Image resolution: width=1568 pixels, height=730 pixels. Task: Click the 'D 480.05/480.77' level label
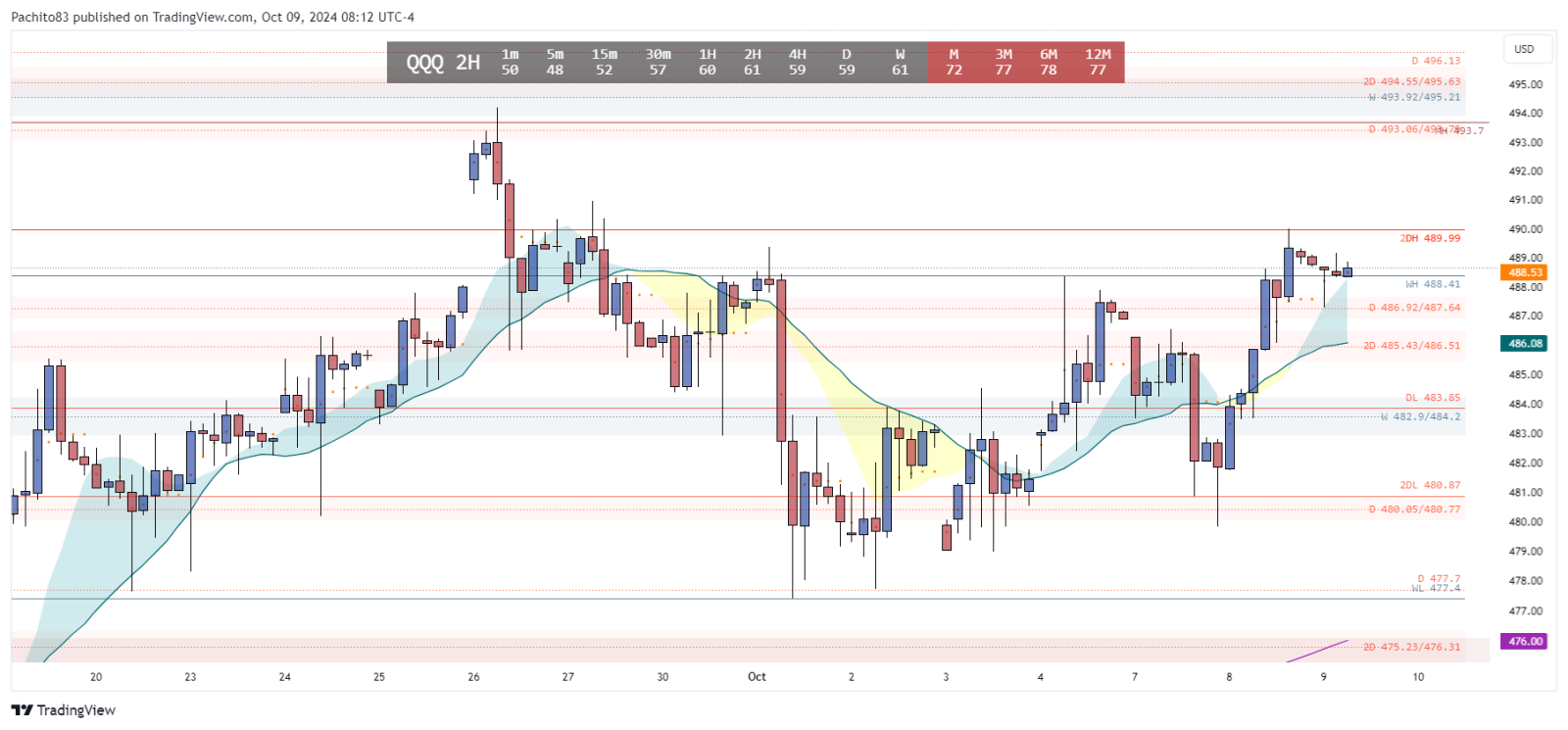(1414, 510)
